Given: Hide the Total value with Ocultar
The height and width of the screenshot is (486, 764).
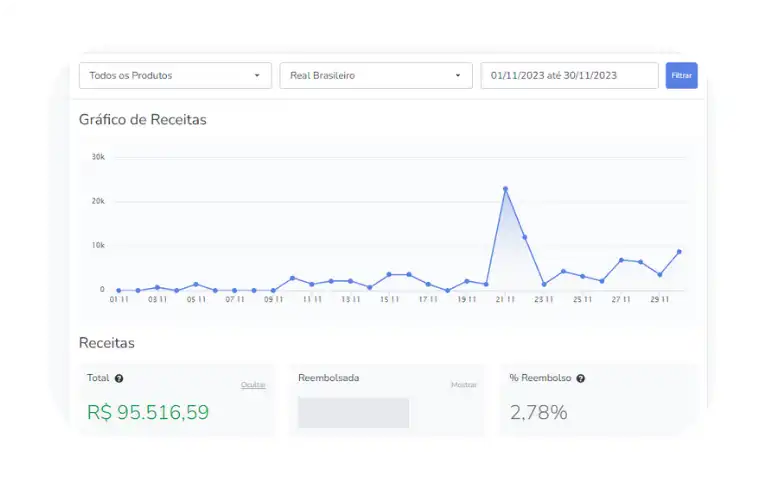Looking at the screenshot, I should [x=253, y=385].
